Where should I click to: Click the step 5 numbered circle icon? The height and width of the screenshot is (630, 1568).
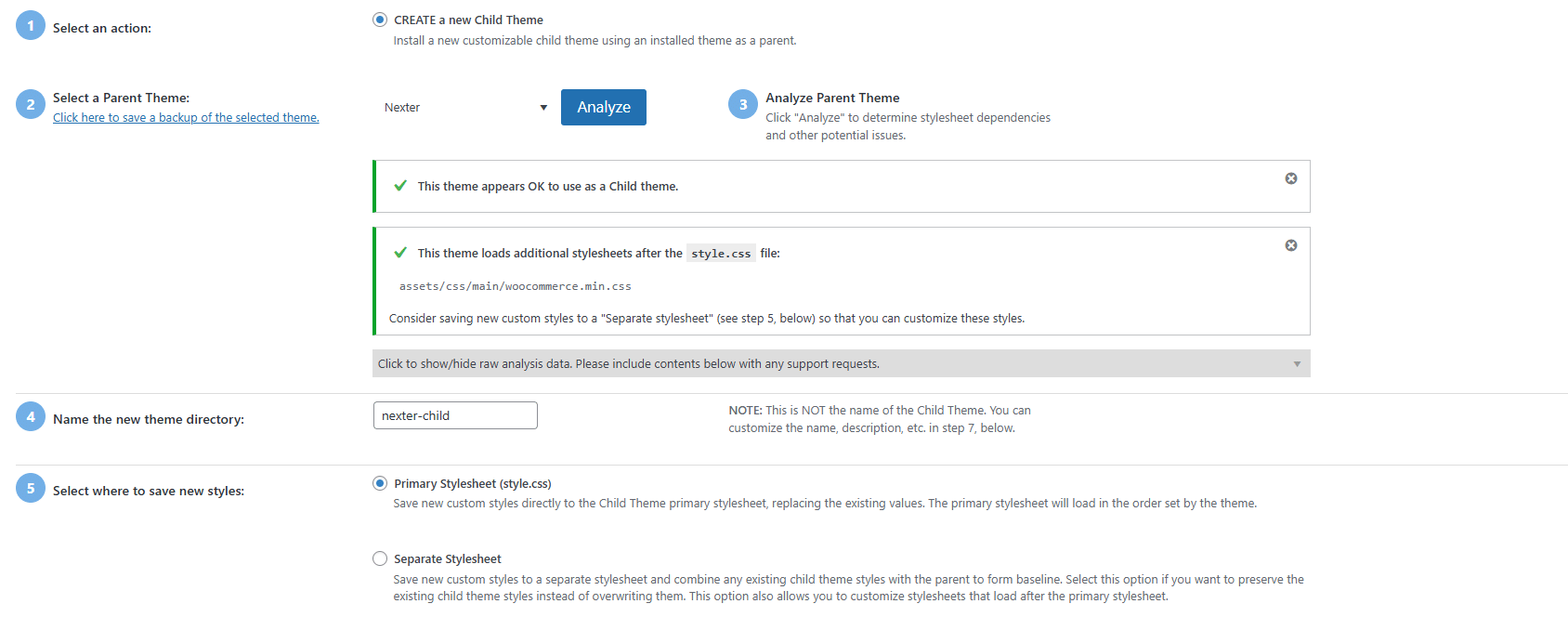[x=30, y=487]
